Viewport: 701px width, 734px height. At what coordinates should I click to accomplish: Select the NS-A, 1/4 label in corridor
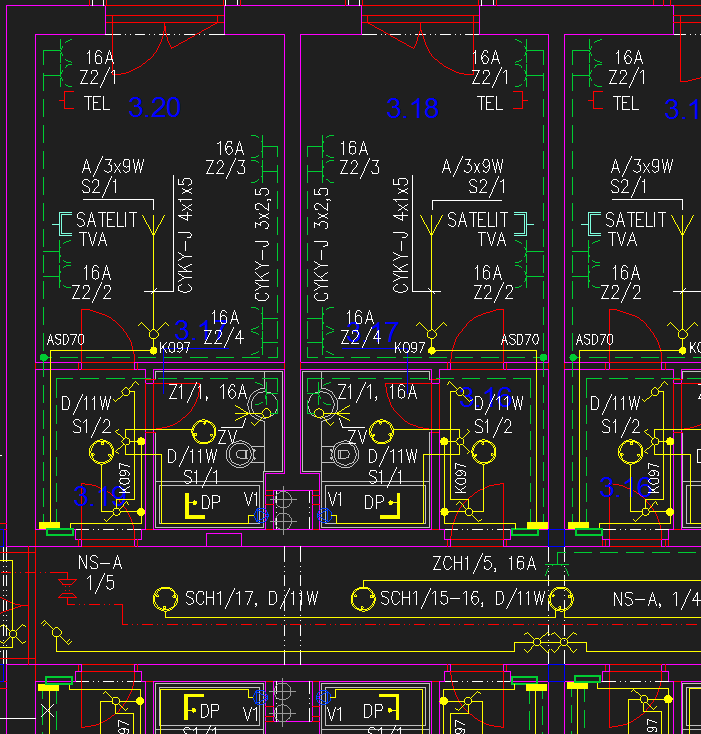655,599
